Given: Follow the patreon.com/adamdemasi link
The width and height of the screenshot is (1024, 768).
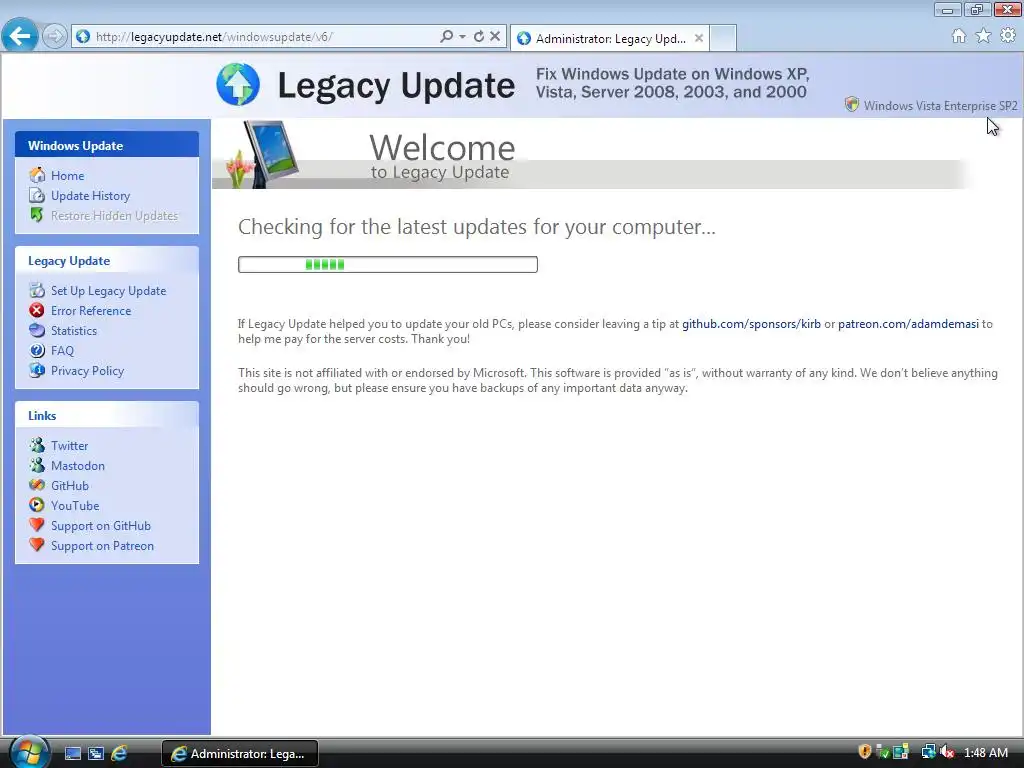Looking at the screenshot, I should 908,324.
